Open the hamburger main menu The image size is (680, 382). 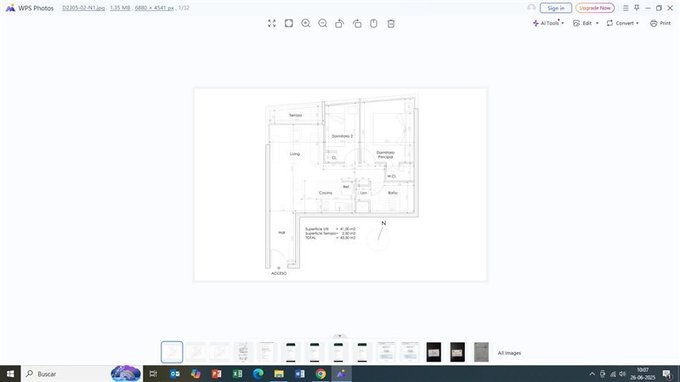click(626, 8)
